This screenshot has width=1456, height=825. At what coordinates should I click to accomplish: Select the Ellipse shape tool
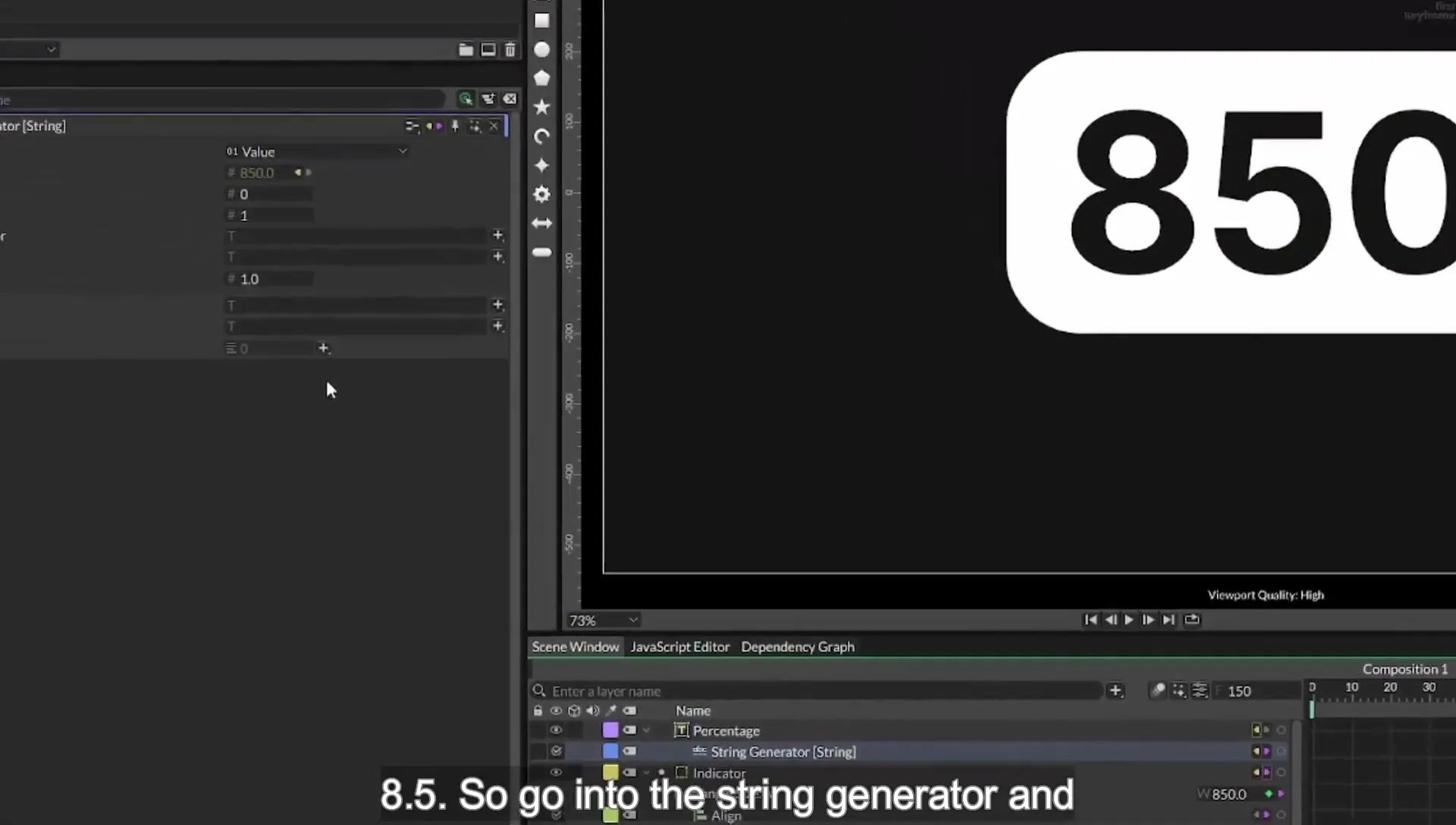tap(541, 49)
